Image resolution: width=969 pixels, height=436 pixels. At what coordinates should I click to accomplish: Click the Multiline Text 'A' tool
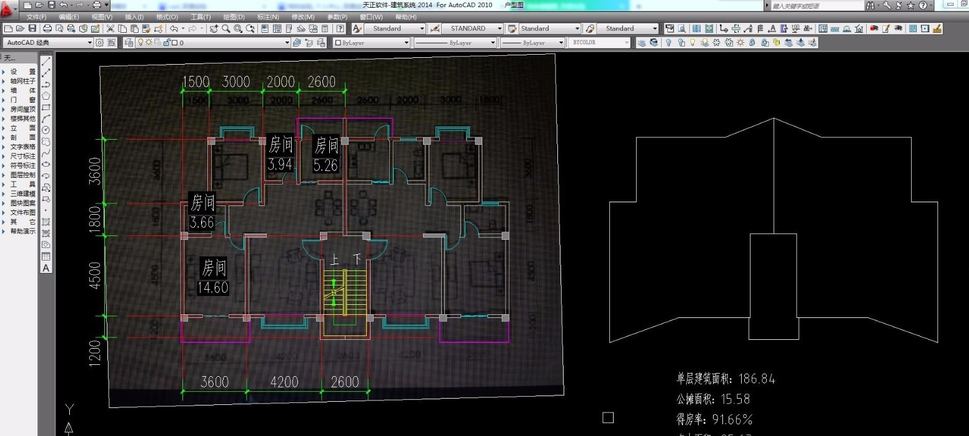pos(46,268)
